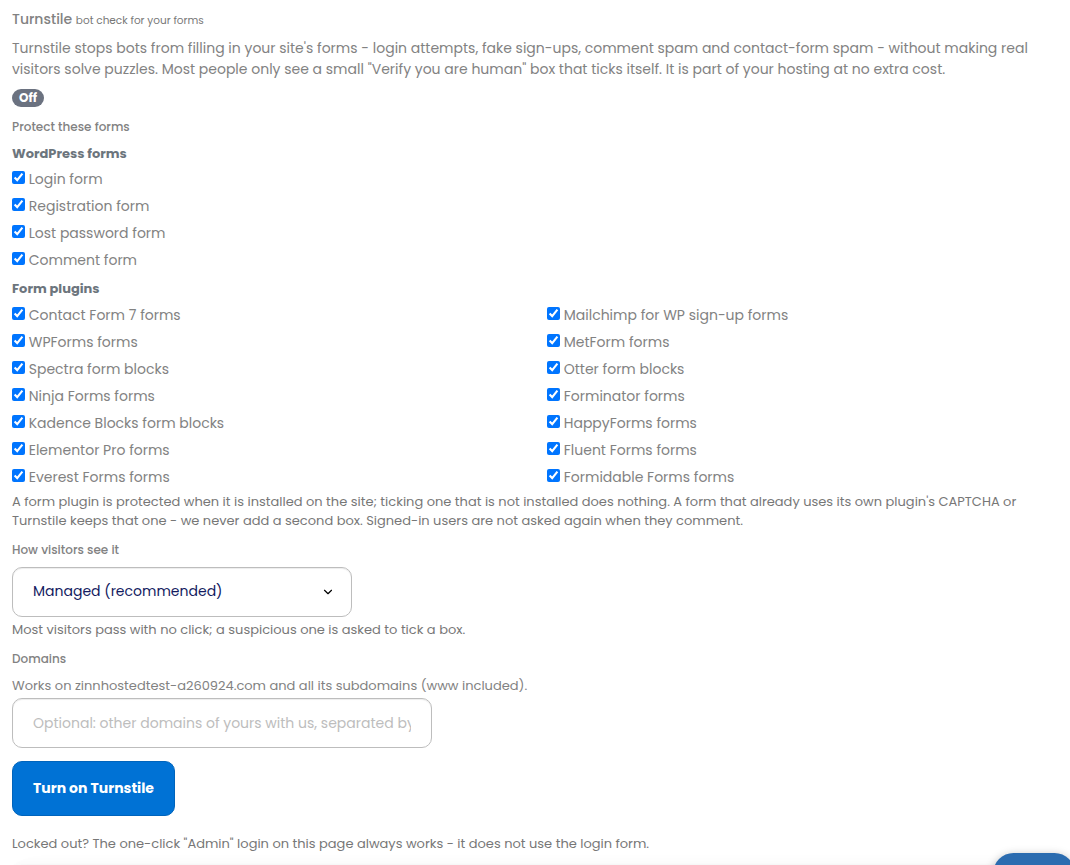
Task: Uncheck Contact Form 7 forms
Action: click(x=18, y=314)
